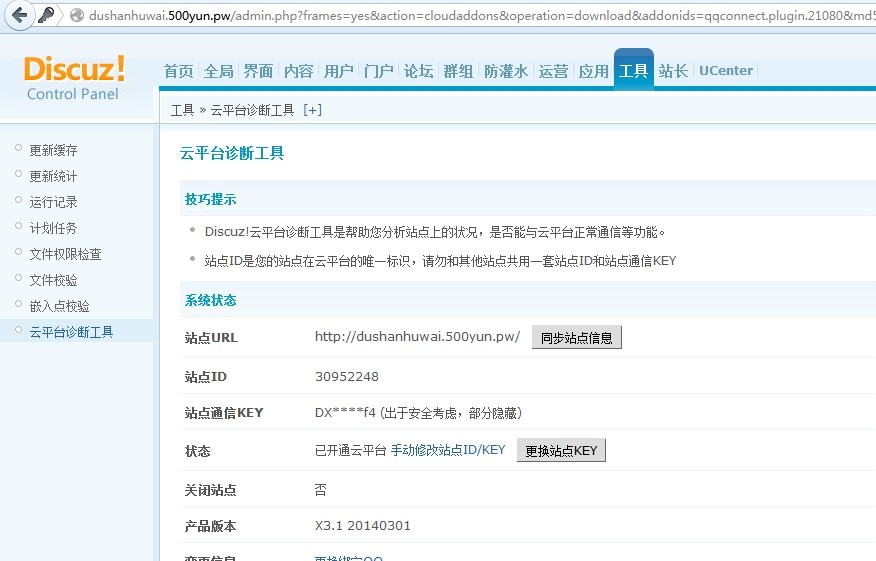The width and height of the screenshot is (876, 561).
Task: Open the 应用 menu tab
Action: [593, 71]
